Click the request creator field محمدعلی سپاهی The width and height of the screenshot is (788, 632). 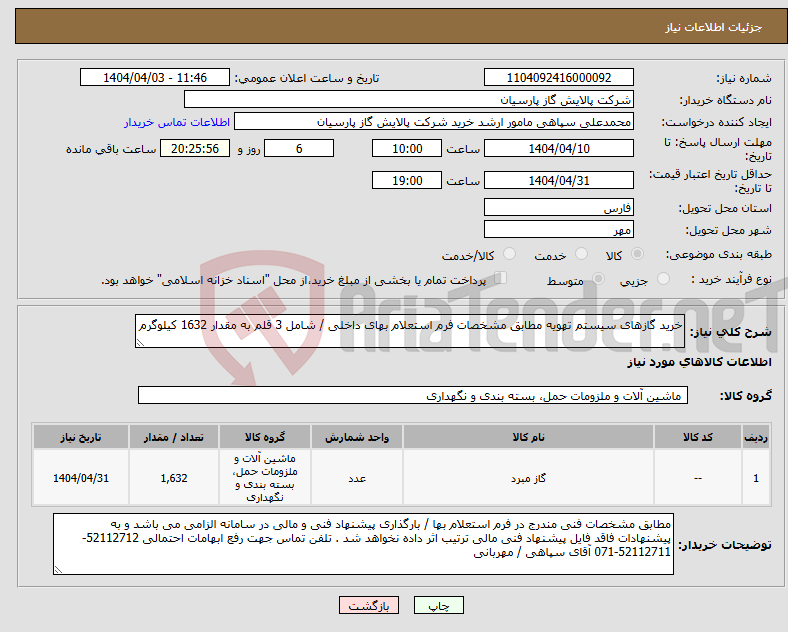click(434, 122)
